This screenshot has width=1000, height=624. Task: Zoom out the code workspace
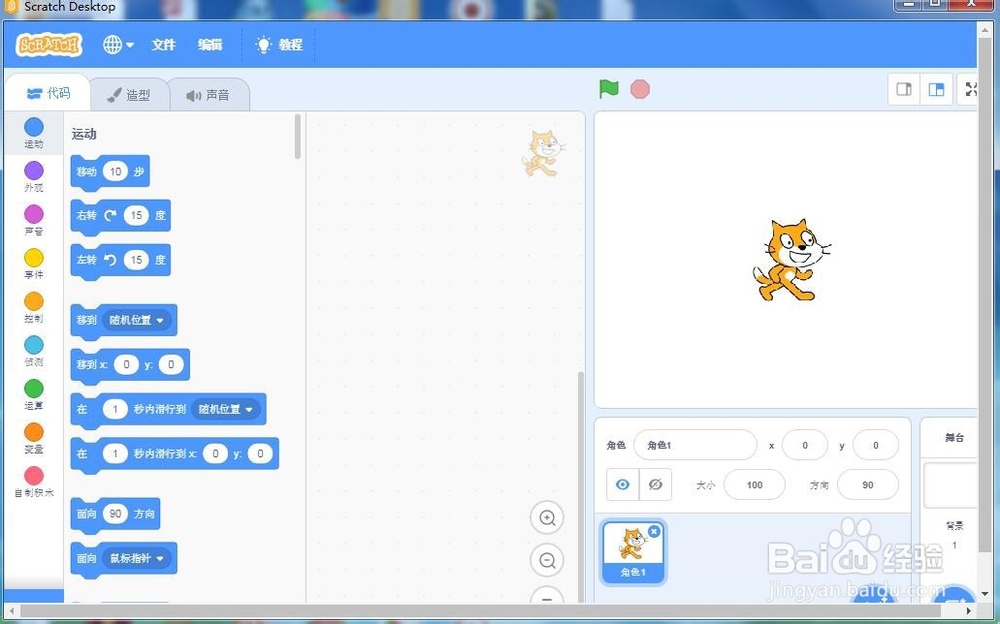(547, 560)
